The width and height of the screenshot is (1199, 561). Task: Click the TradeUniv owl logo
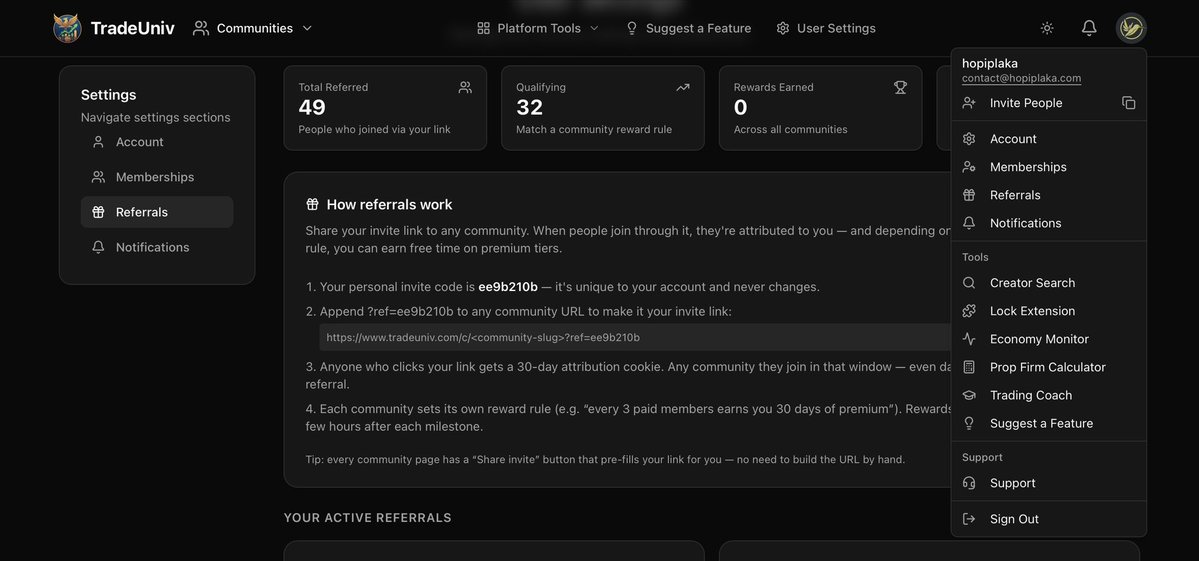pos(67,28)
